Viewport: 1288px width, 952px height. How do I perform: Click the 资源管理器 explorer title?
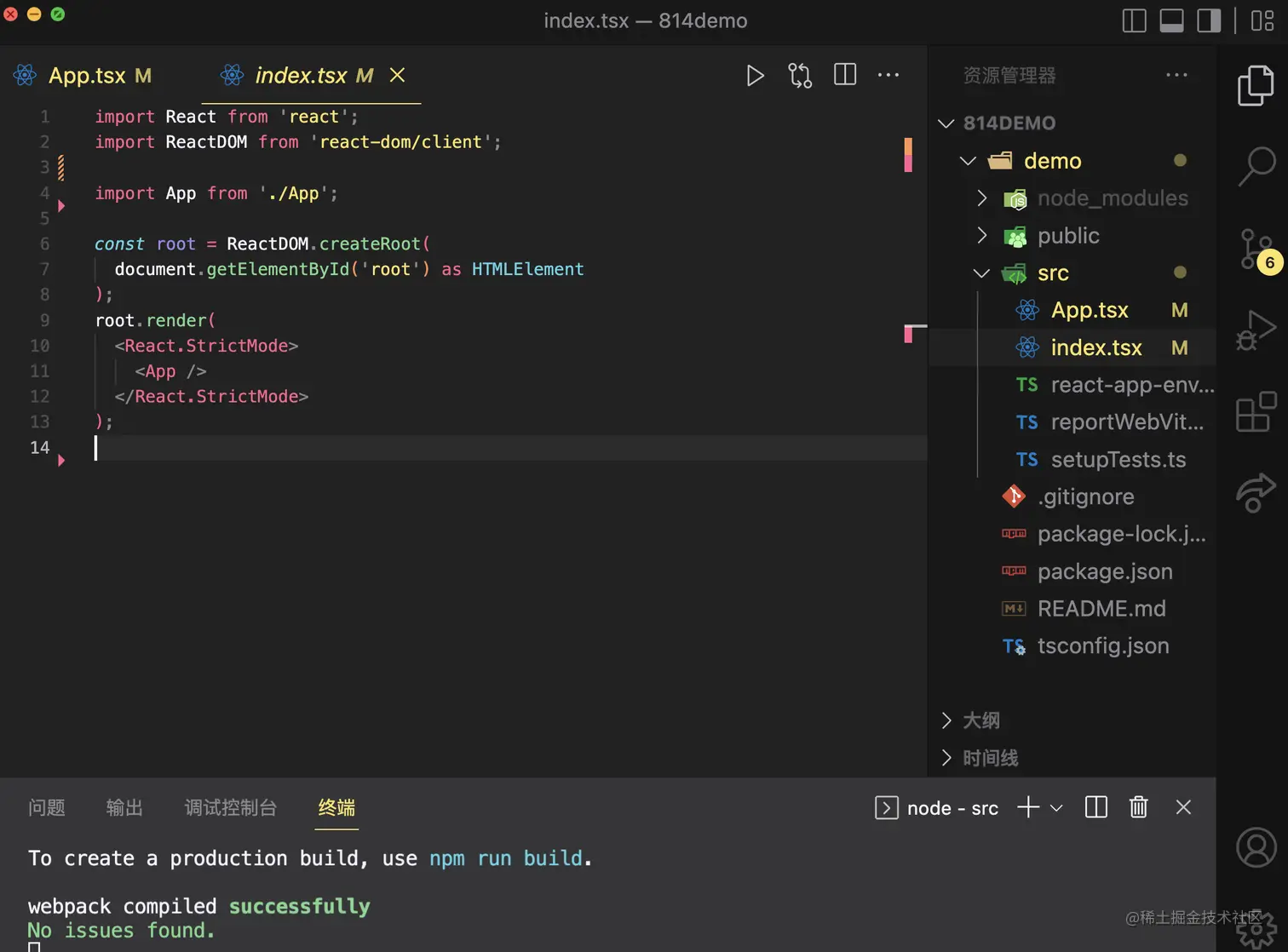(x=1009, y=76)
